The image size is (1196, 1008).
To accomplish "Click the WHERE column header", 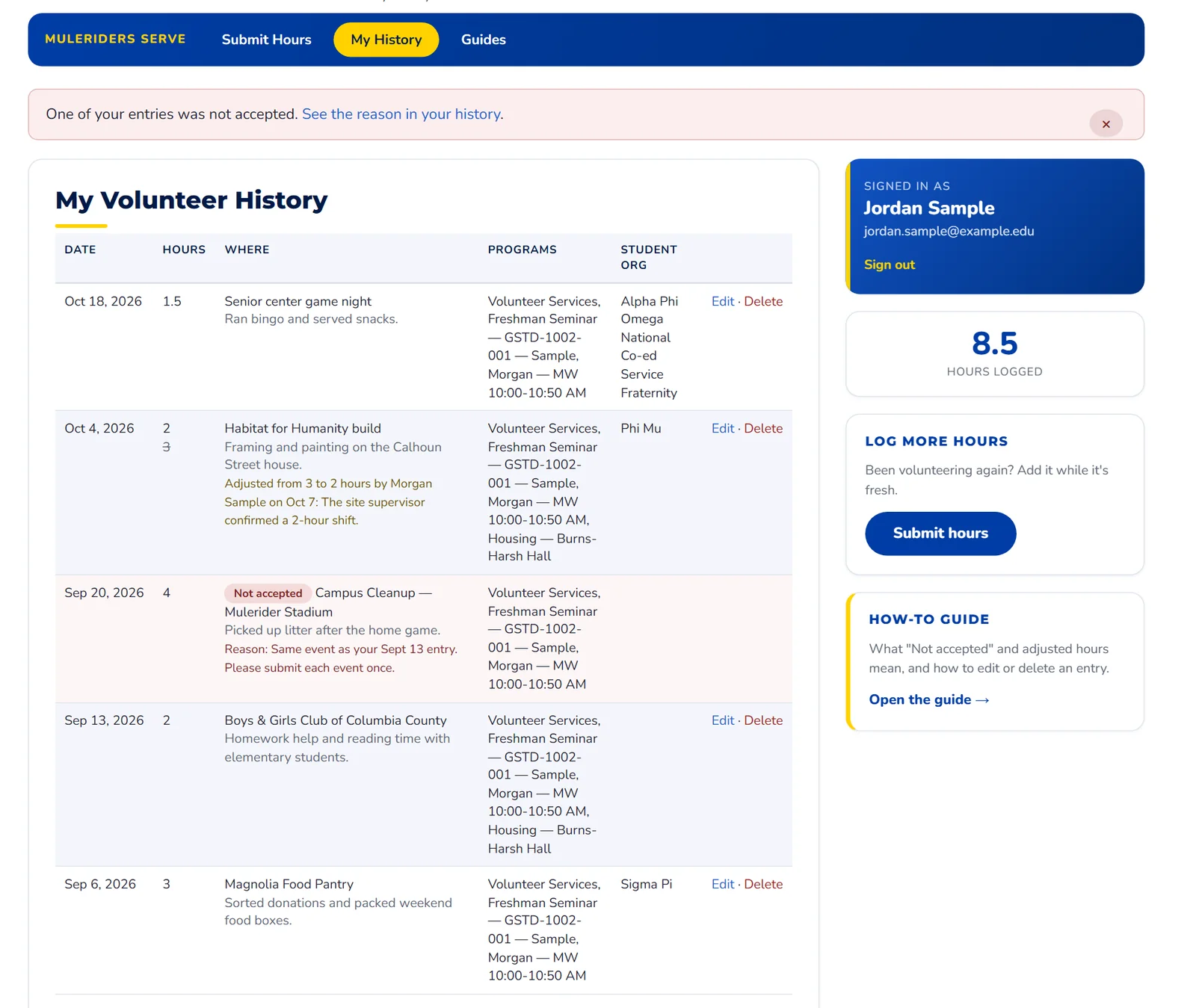I will tap(247, 250).
